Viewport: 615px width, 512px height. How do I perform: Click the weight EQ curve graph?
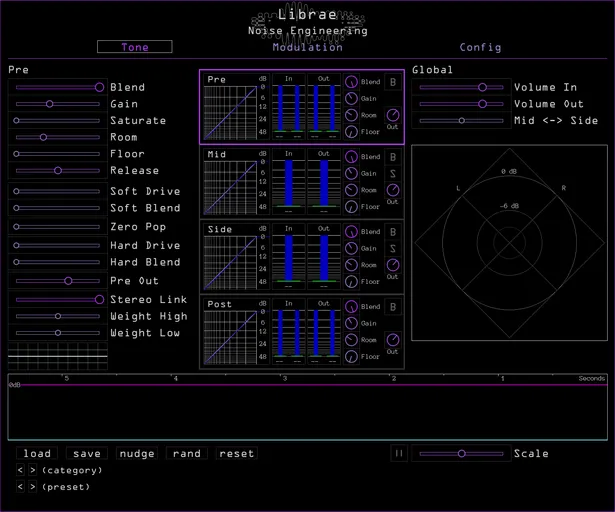(58, 356)
